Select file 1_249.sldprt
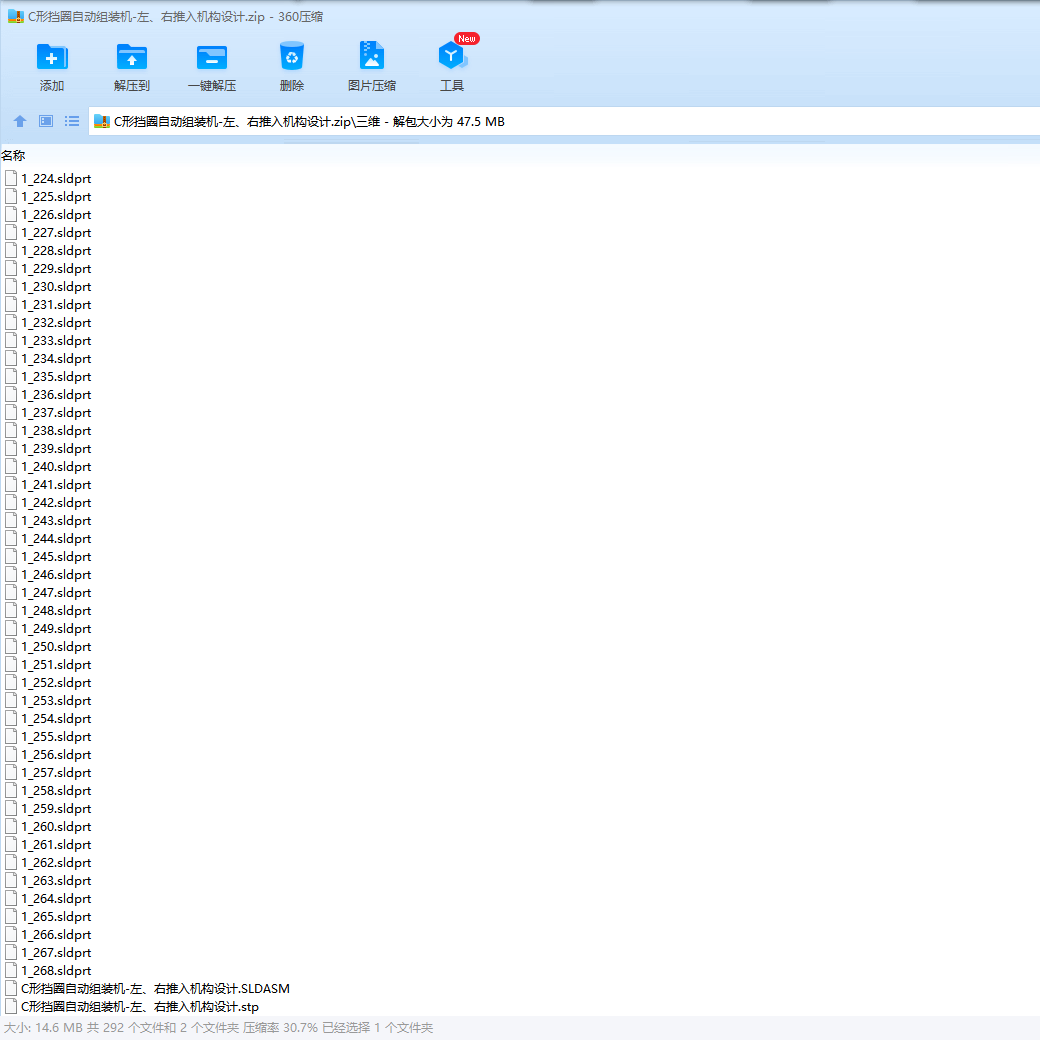1040x1040 pixels. click(56, 629)
